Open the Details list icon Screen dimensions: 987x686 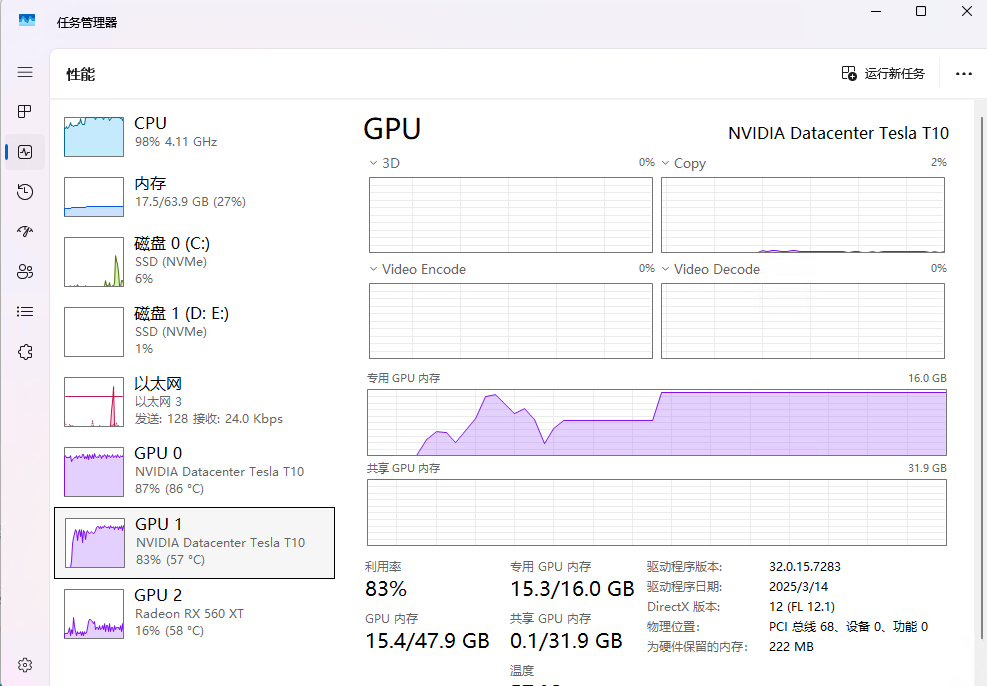pyautogui.click(x=25, y=311)
